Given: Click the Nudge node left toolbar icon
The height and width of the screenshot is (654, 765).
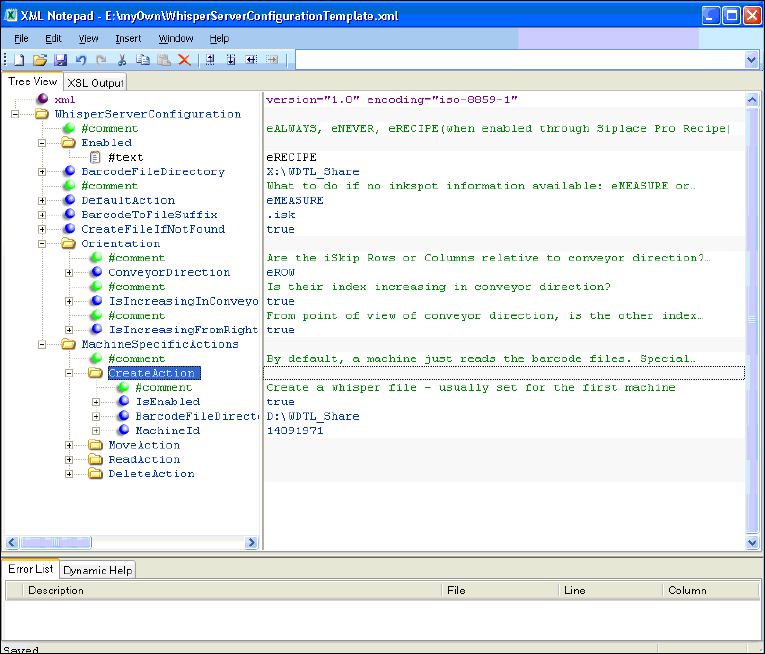Looking at the screenshot, I should 251,60.
